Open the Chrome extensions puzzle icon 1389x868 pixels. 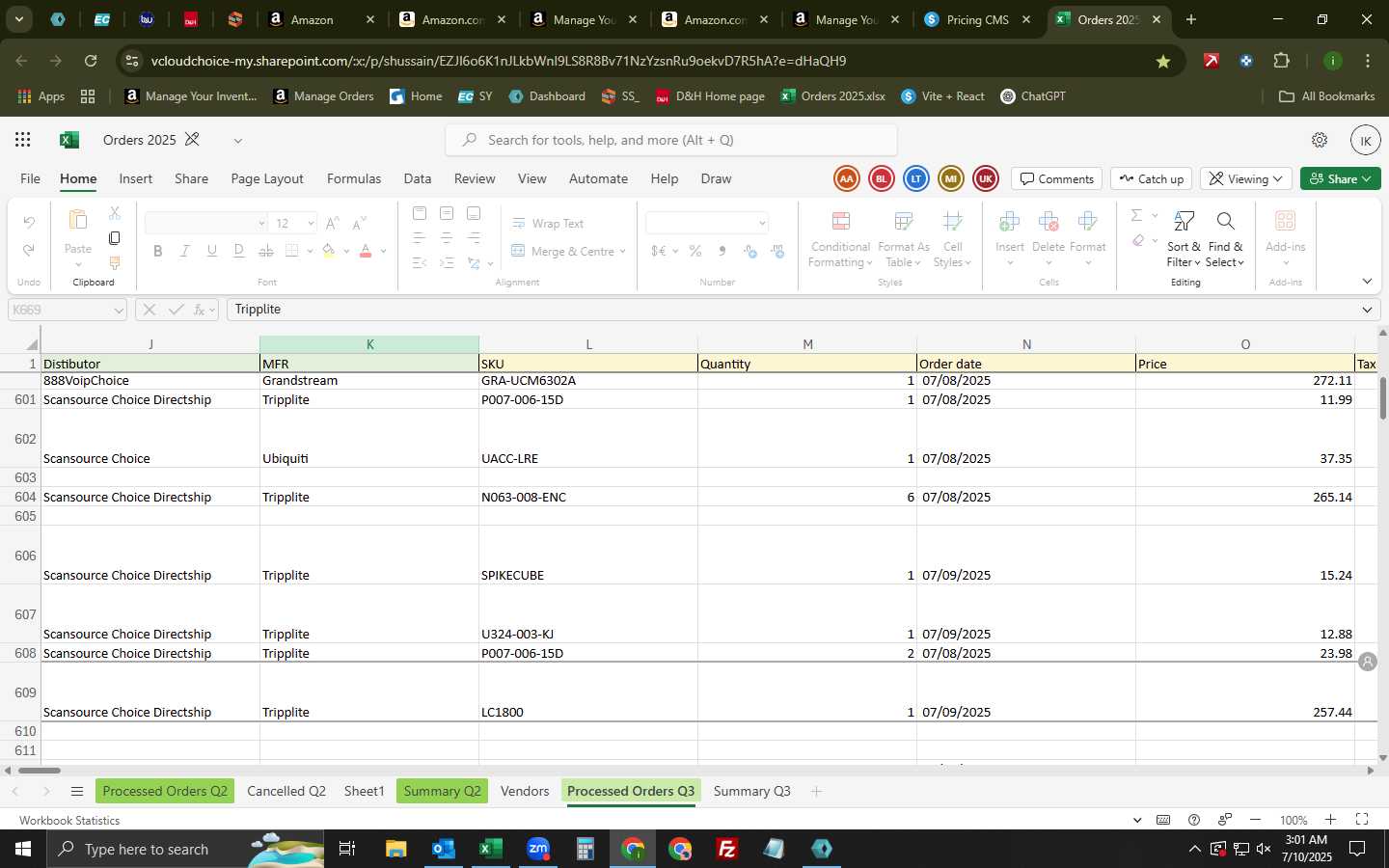point(1281,61)
